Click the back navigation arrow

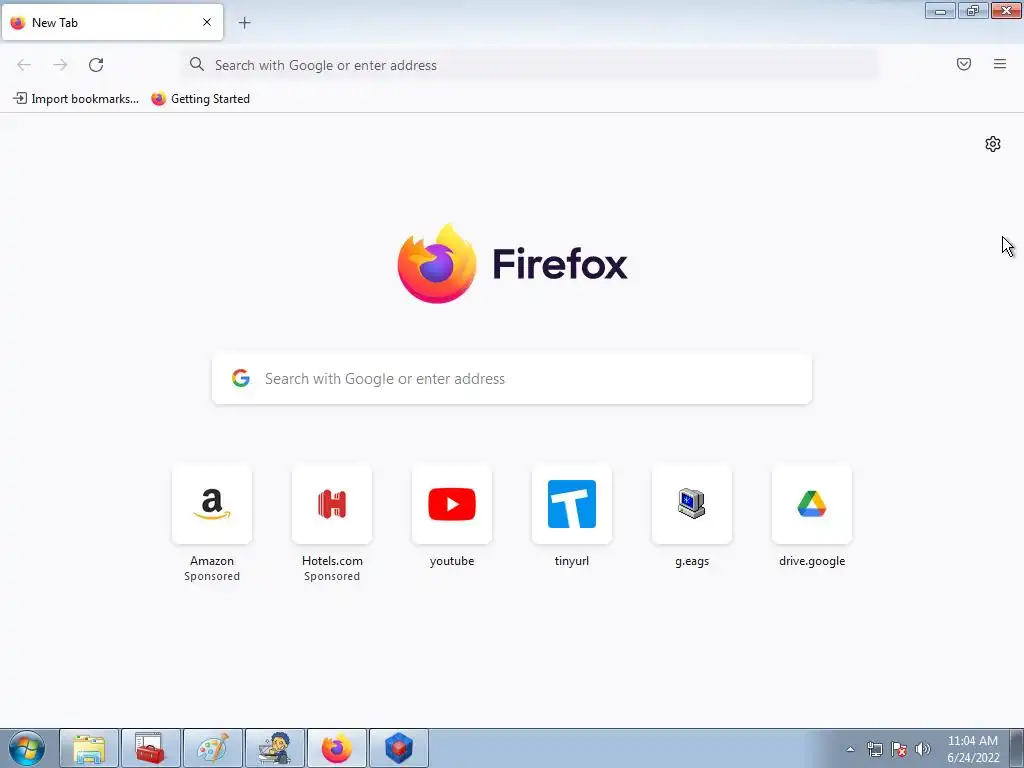tap(24, 65)
